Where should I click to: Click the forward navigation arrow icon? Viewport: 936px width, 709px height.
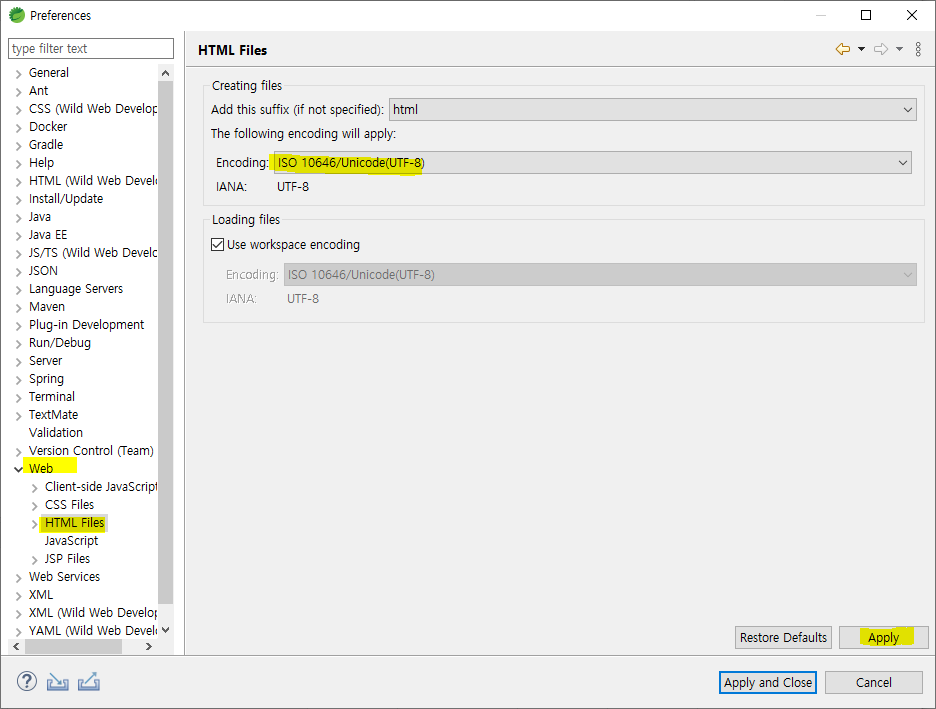point(881,49)
